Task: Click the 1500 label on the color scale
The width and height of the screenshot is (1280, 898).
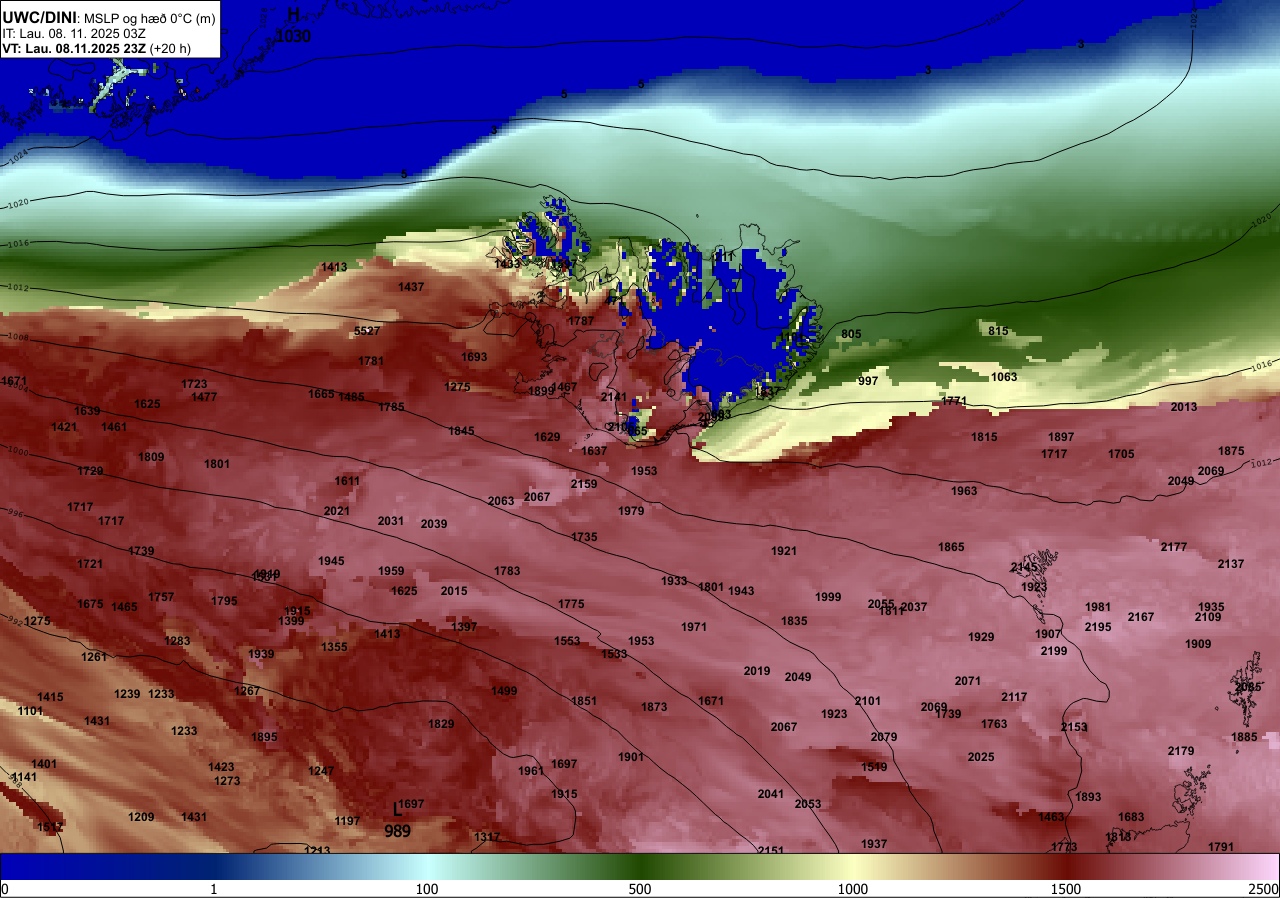Action: 1066,889
